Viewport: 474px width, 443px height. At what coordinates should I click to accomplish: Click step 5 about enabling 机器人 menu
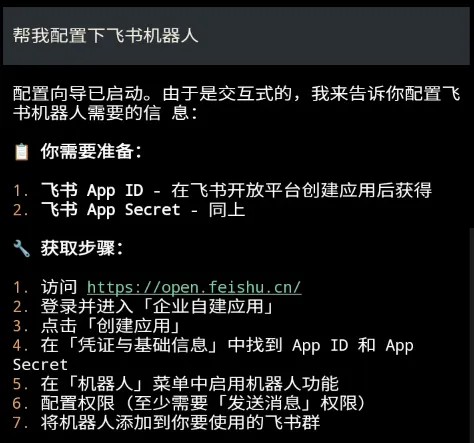(176, 384)
